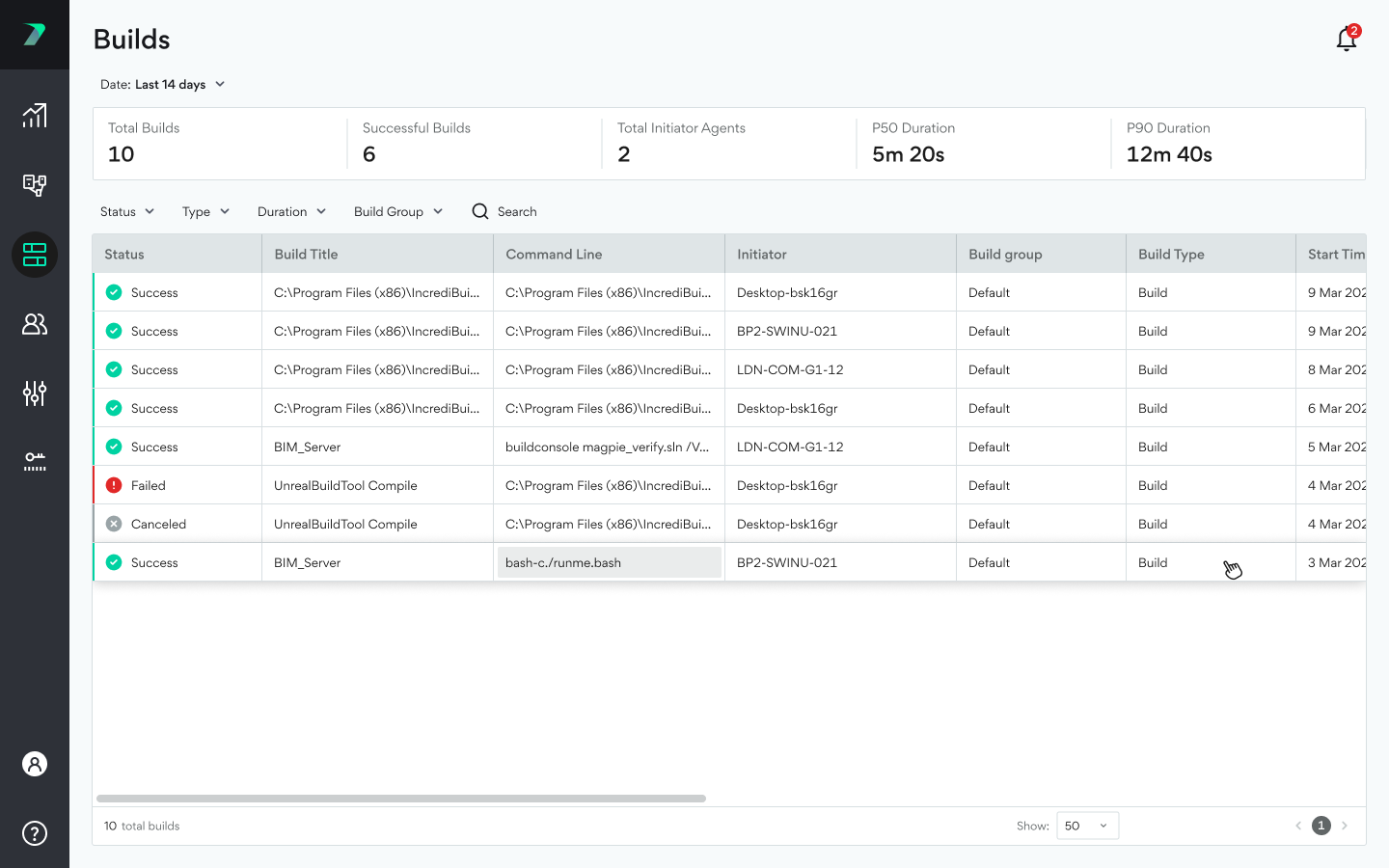Open notifications bell with 2 alerts

tap(1347, 39)
